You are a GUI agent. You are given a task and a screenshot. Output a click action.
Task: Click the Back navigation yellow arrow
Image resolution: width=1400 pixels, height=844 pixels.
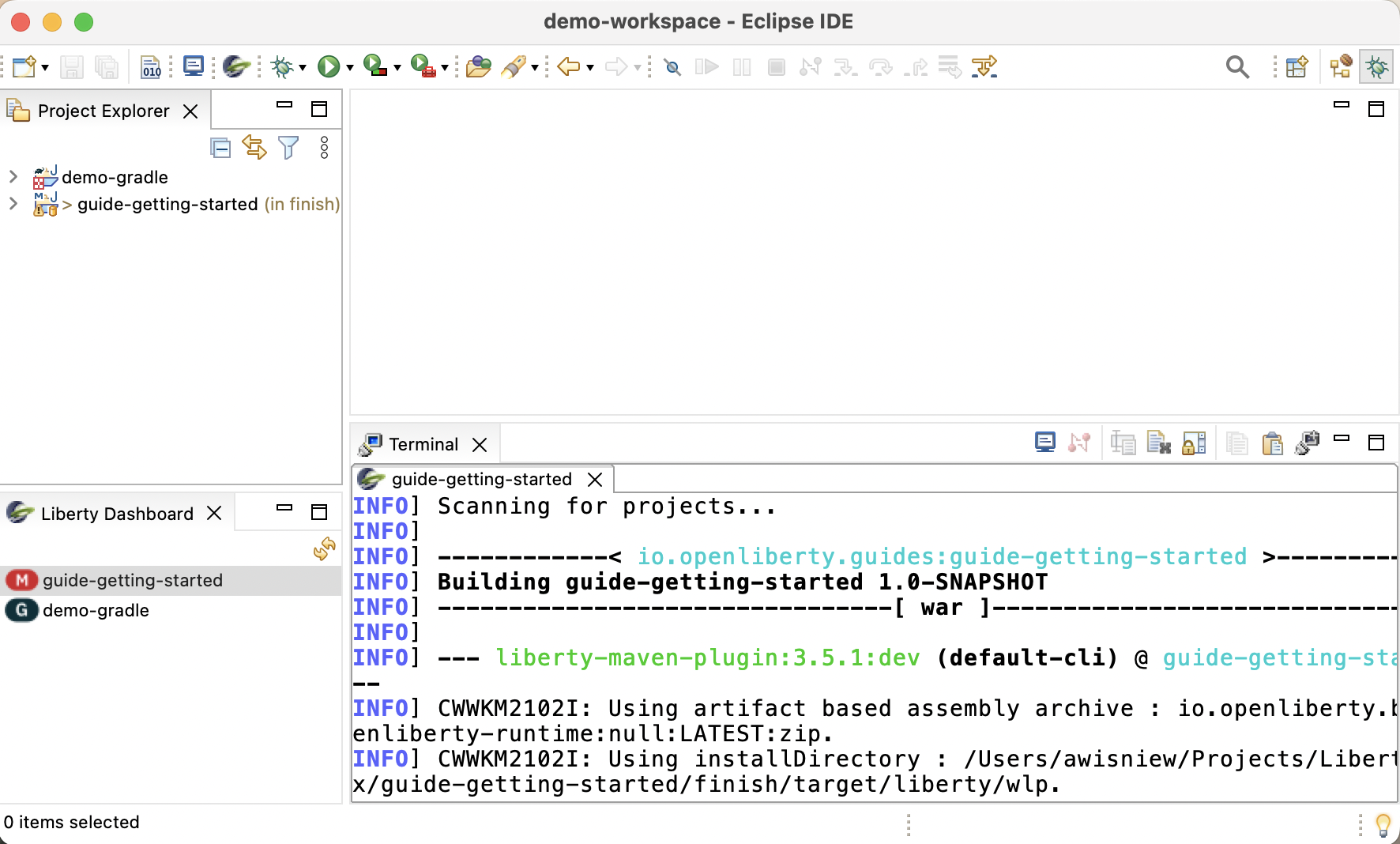pos(569,66)
